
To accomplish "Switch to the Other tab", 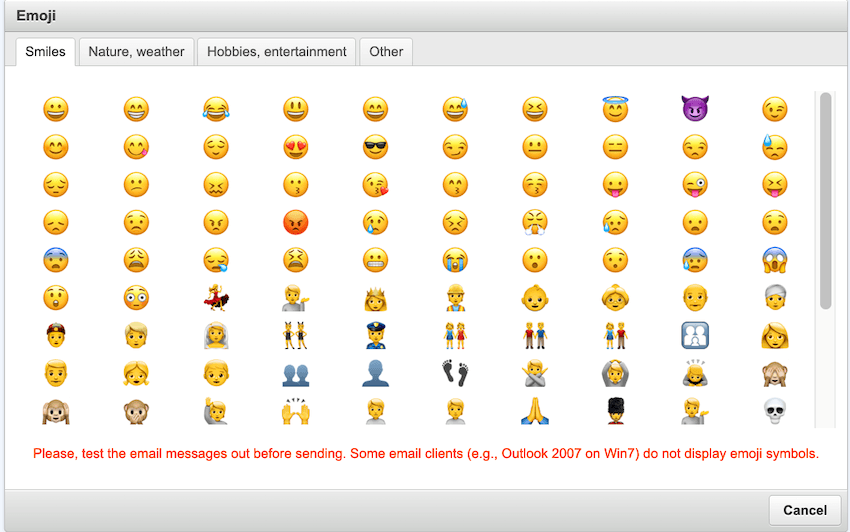I will coord(386,52).
